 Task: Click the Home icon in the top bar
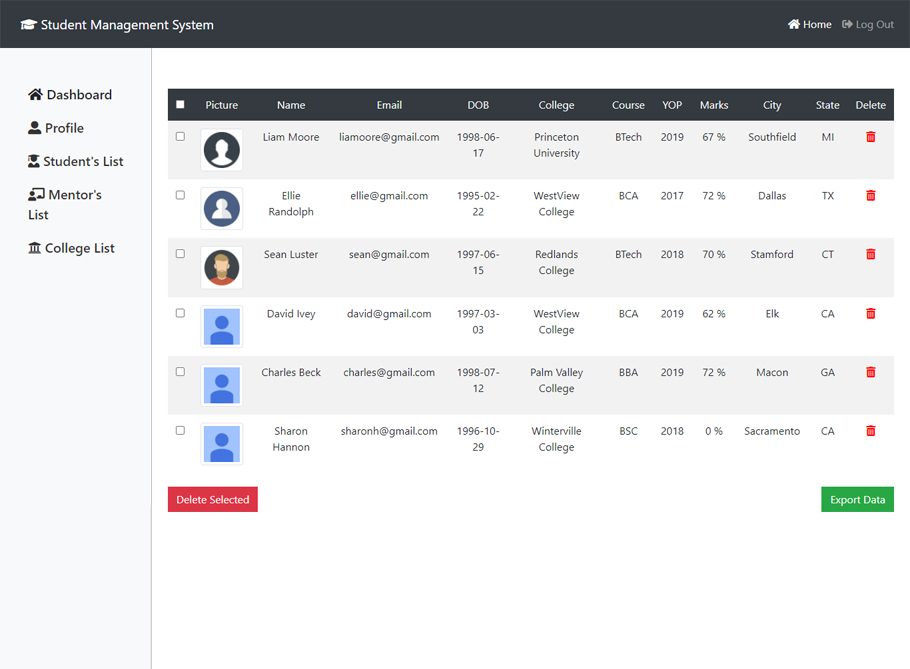pos(793,24)
